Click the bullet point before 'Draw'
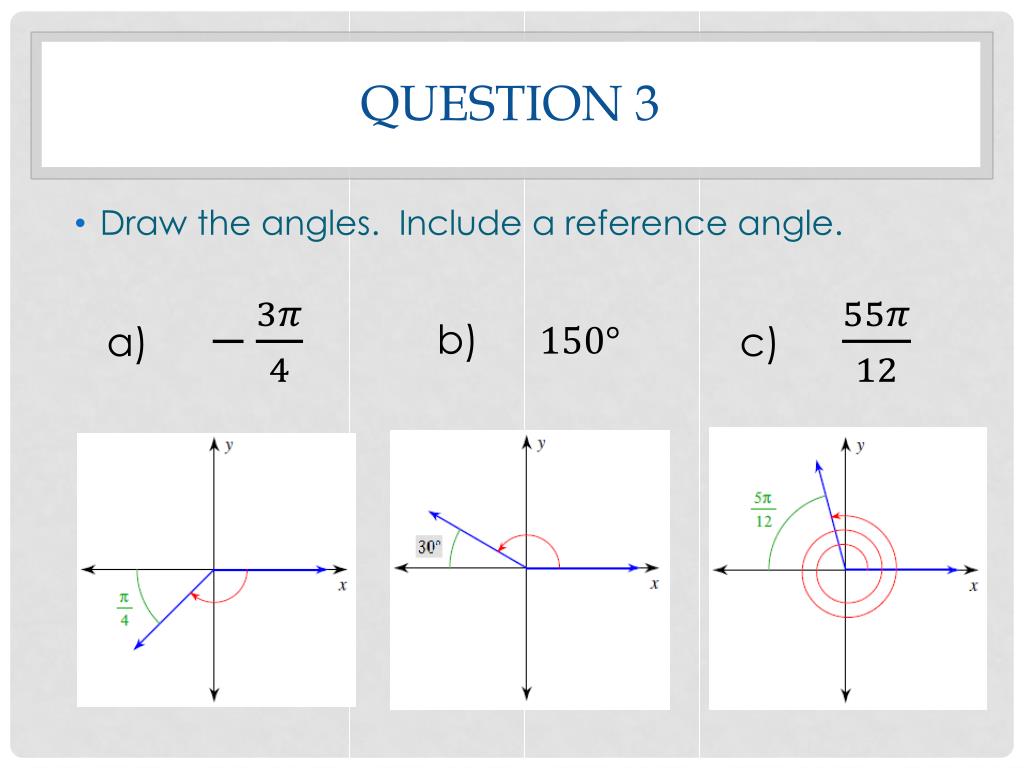This screenshot has height=768, width=1024. [x=80, y=225]
